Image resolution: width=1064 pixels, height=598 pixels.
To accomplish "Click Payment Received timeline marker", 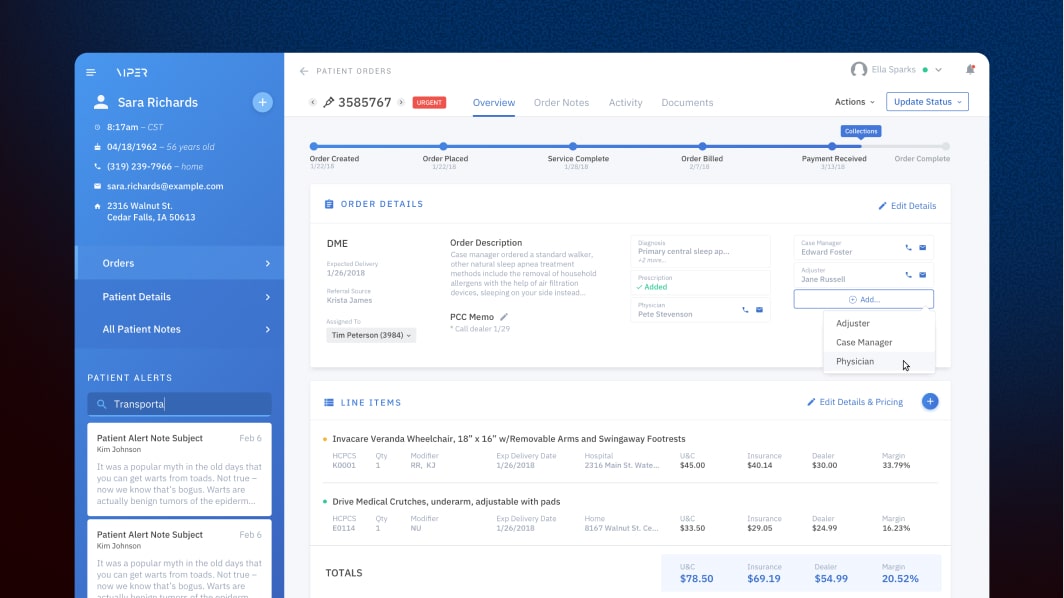I will (832, 146).
